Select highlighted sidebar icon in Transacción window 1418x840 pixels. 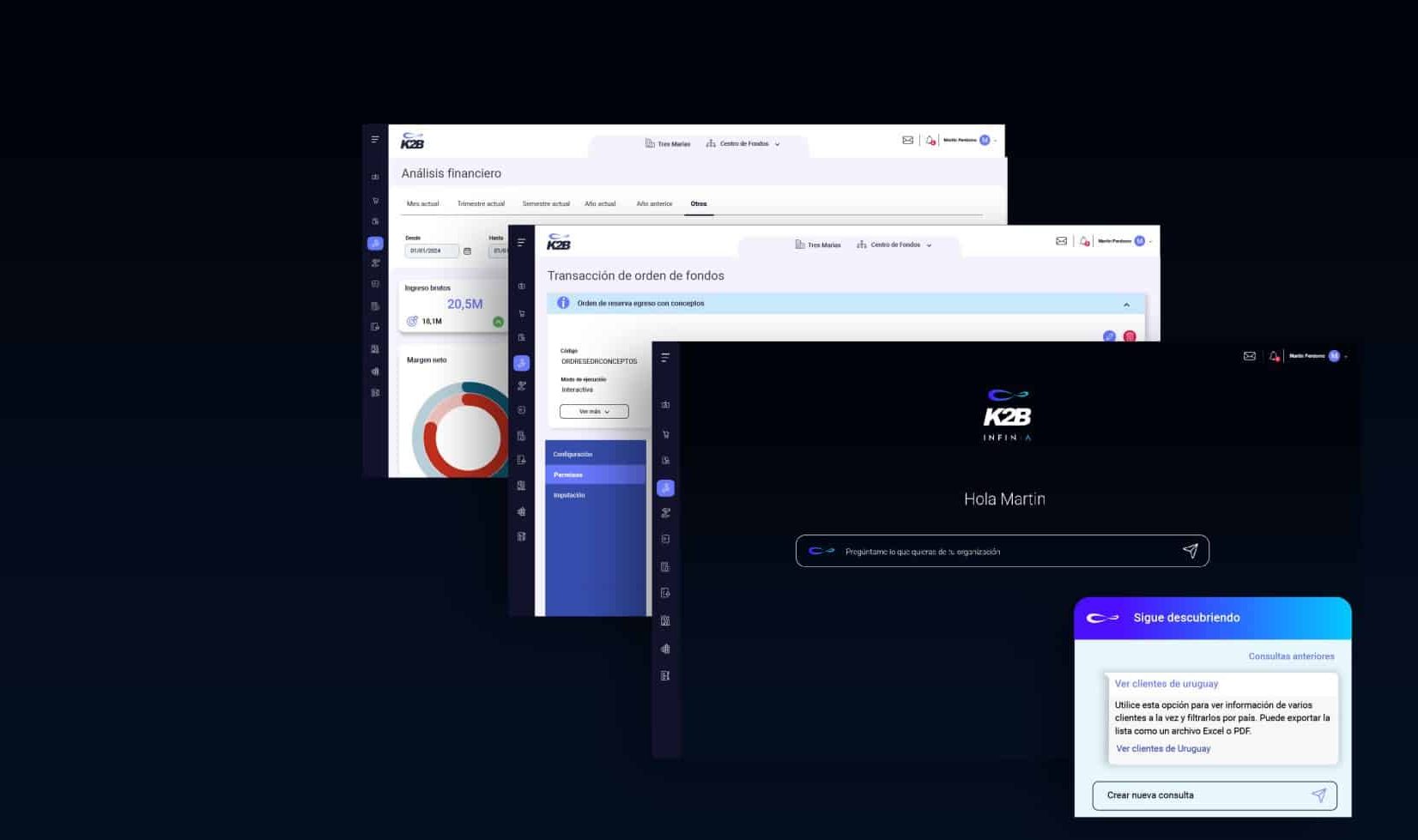[x=521, y=363]
